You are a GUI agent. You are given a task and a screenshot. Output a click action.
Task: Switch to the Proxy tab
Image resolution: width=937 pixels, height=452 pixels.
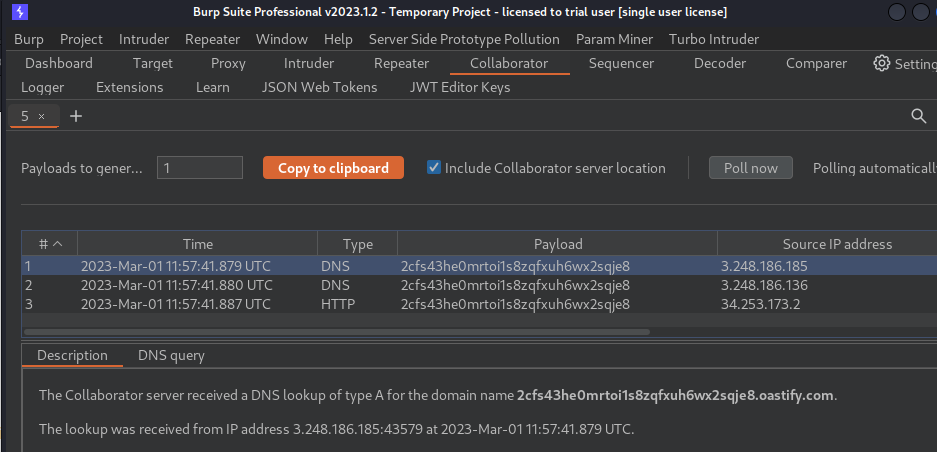tap(228, 63)
